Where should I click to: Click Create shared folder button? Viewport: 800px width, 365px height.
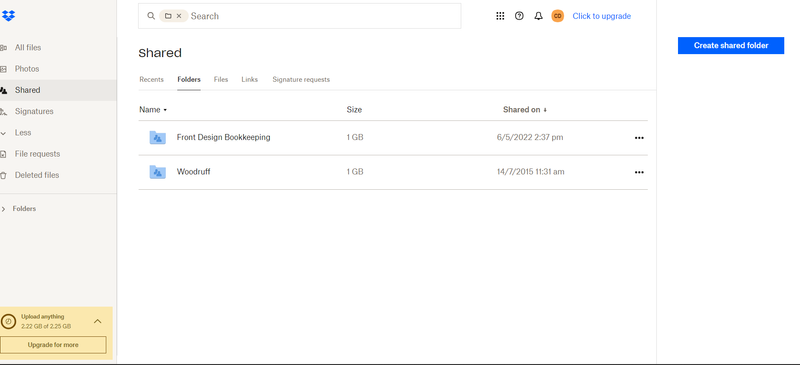tap(731, 45)
